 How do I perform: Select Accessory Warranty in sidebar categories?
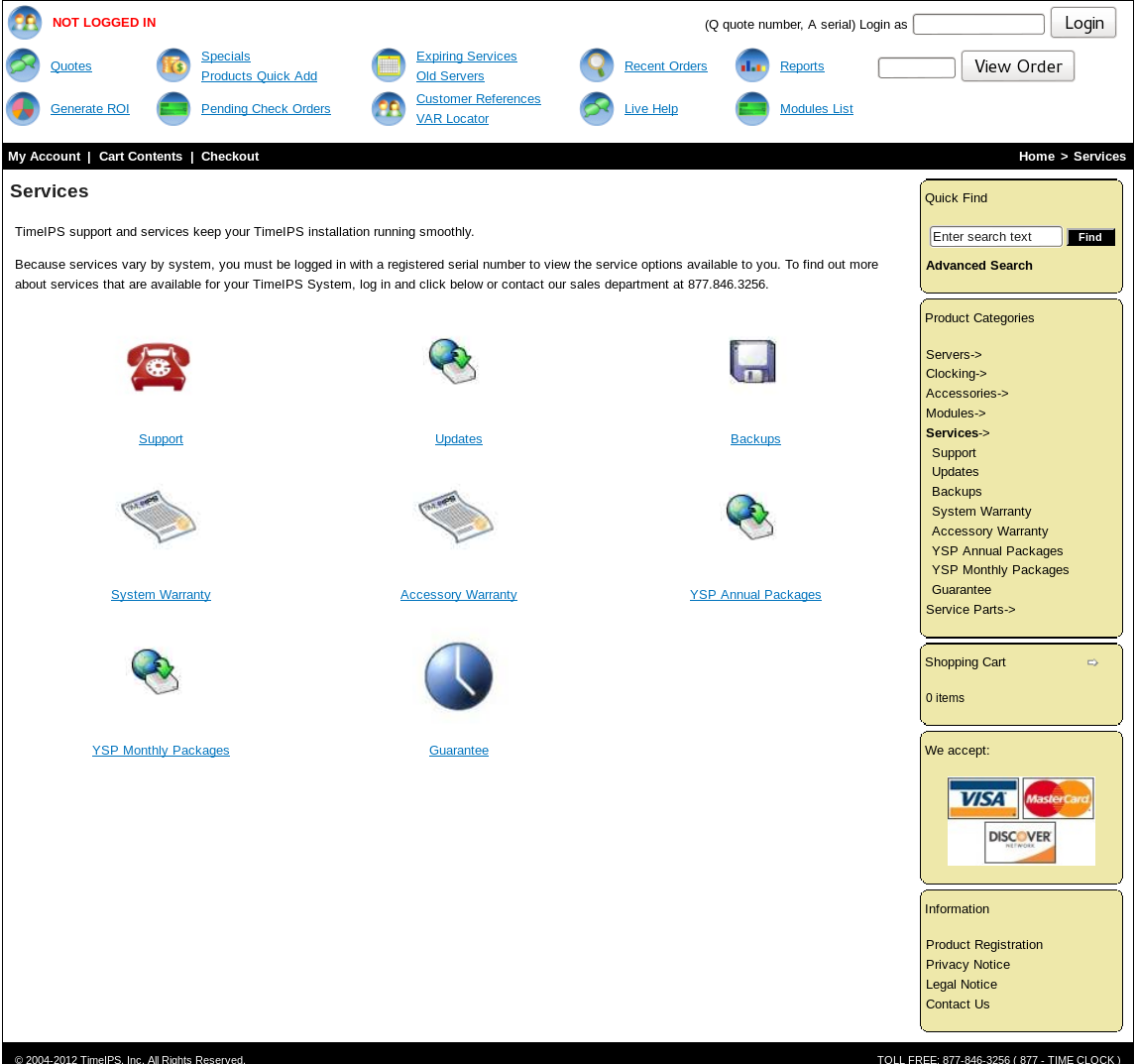pyautogui.click(x=989, y=532)
